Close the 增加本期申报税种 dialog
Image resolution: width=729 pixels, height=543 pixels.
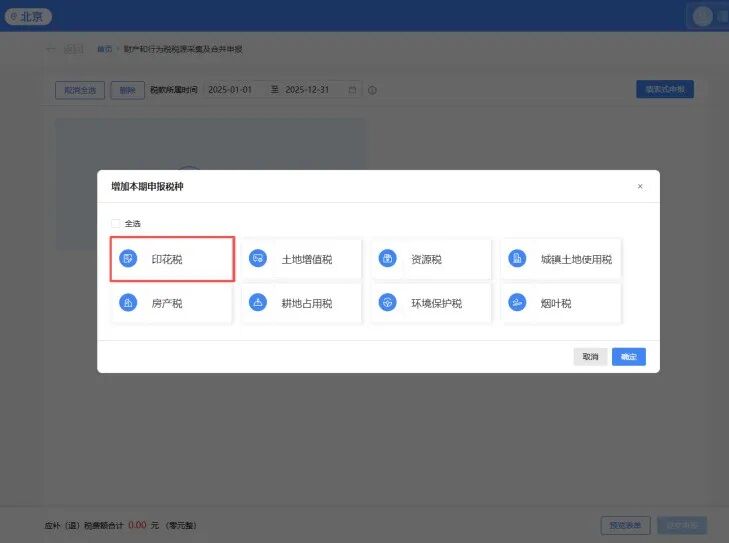point(640,187)
